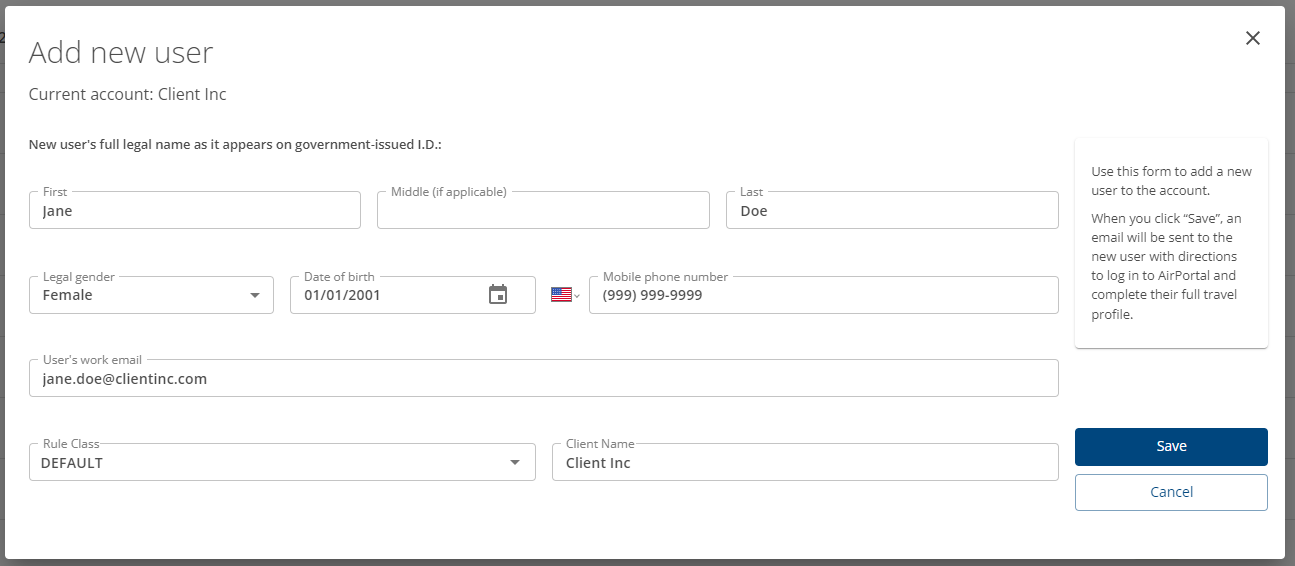Focus the Middle name field
This screenshot has height=566, width=1295.
(543, 210)
